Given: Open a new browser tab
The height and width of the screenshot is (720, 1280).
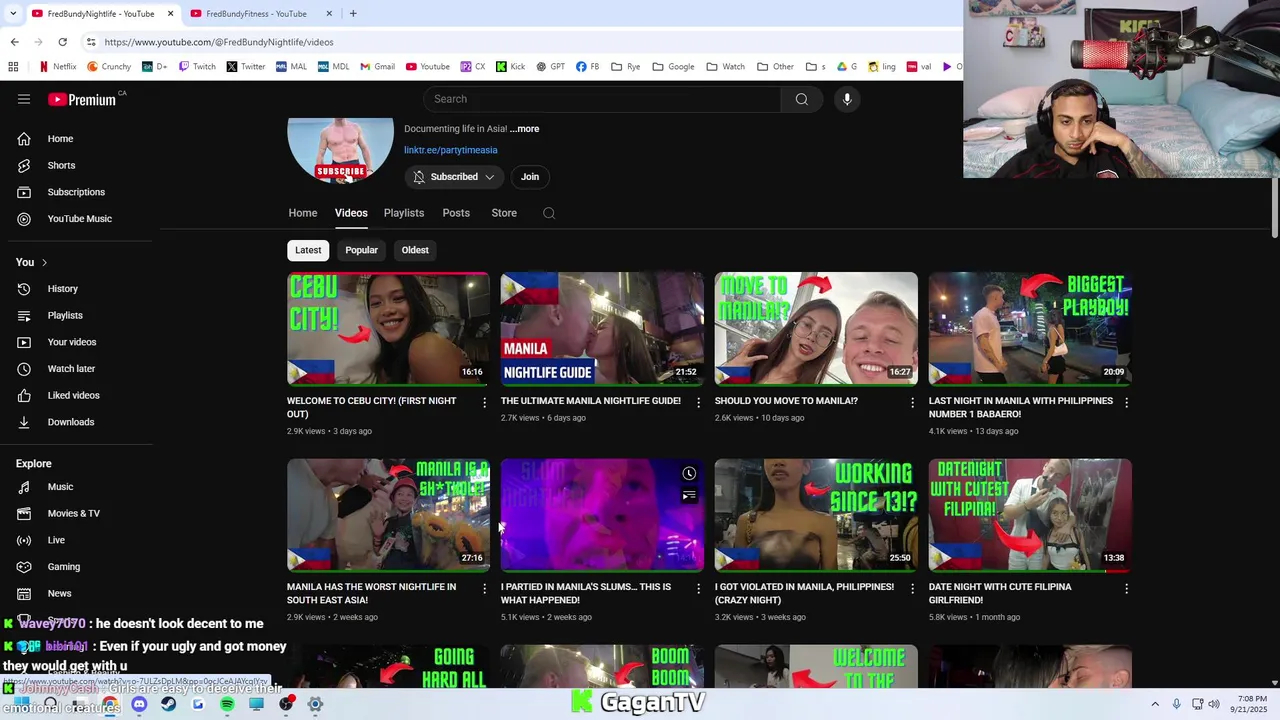Looking at the screenshot, I should pos(353,13).
